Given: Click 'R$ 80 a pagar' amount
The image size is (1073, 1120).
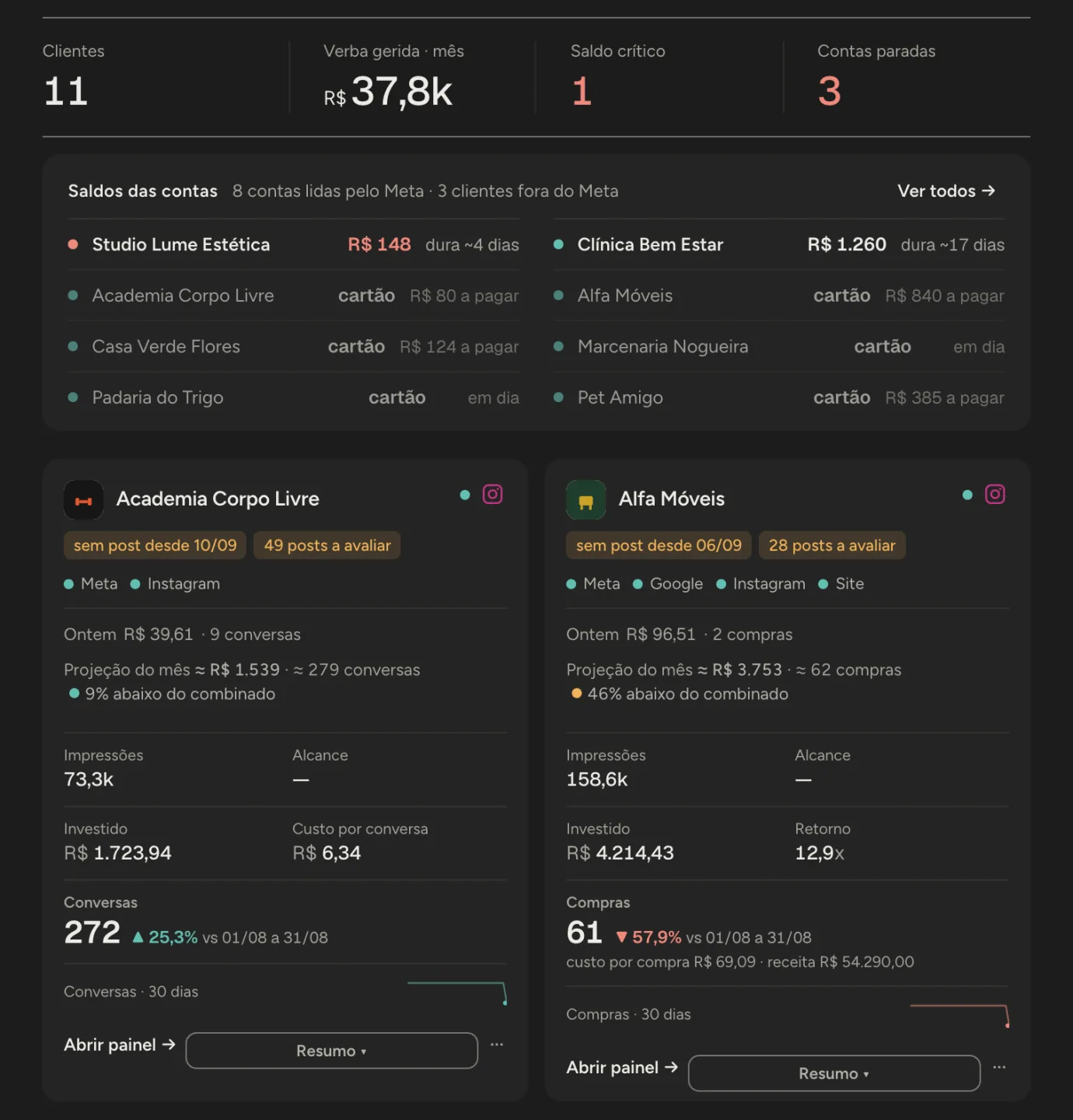Looking at the screenshot, I should click(x=464, y=296).
